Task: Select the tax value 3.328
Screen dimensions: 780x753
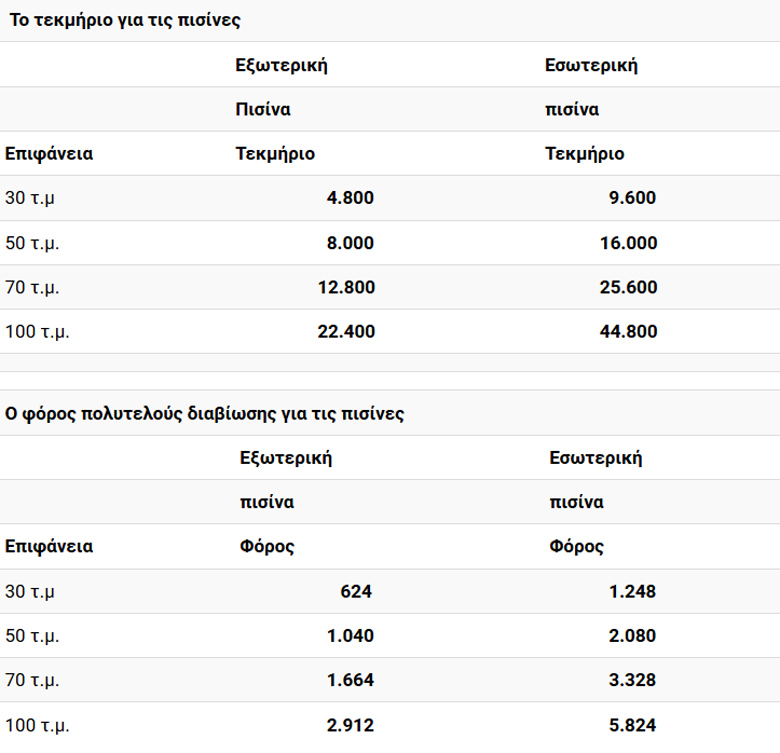Action: point(632,680)
